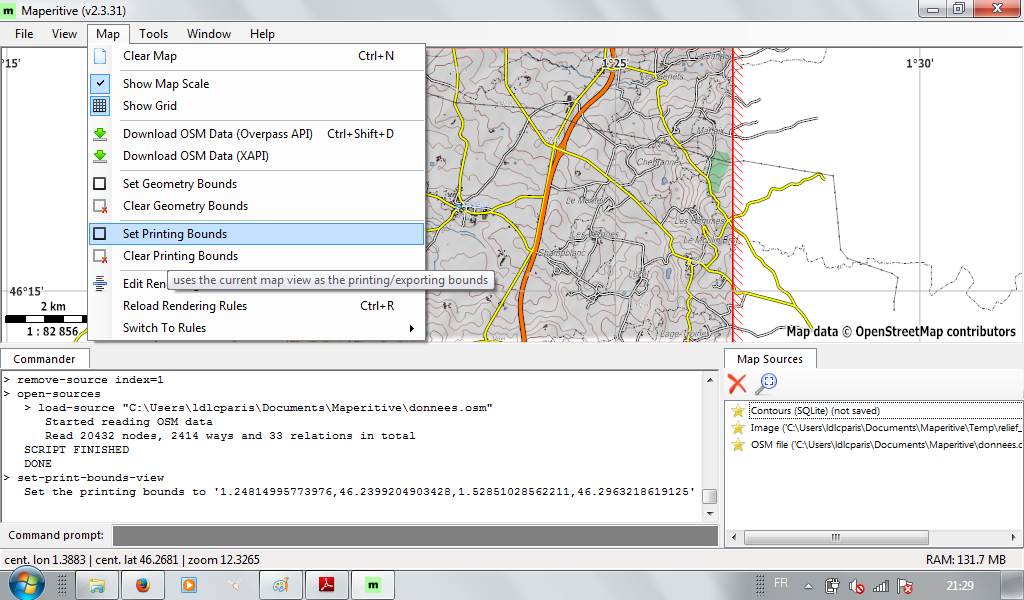Choose Download OSM Data (XAPI)
Image resolution: width=1024 pixels, height=600 pixels.
pyautogui.click(x=257, y=156)
